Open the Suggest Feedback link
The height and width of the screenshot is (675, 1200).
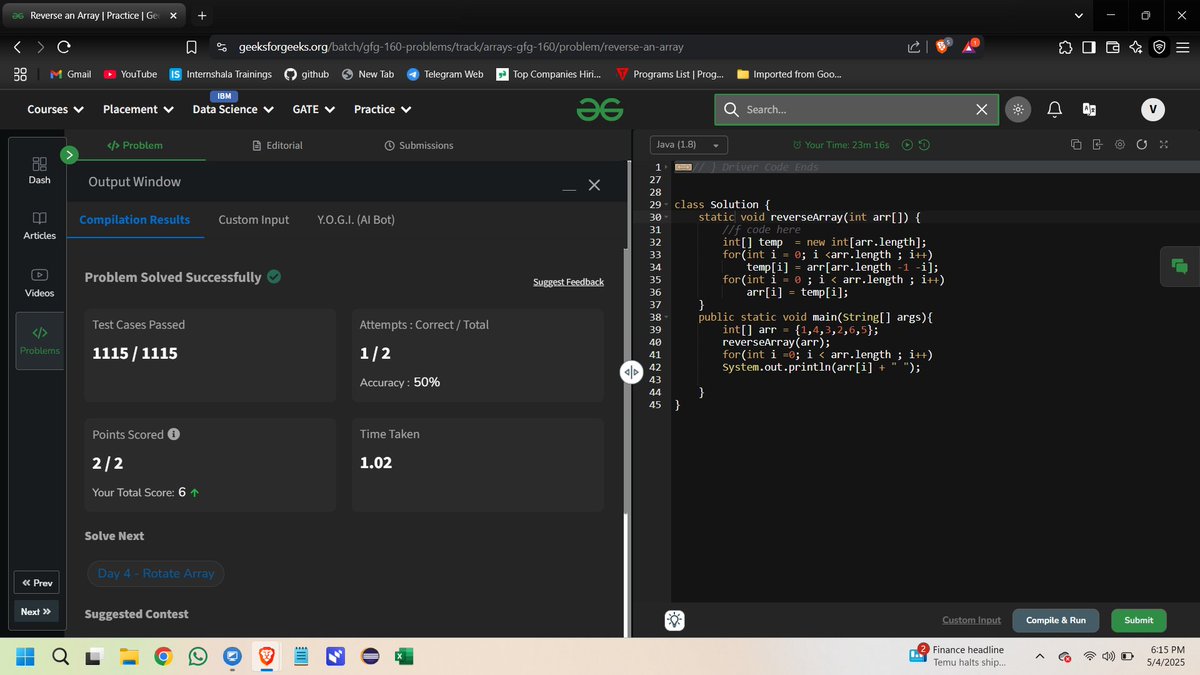coord(568,281)
